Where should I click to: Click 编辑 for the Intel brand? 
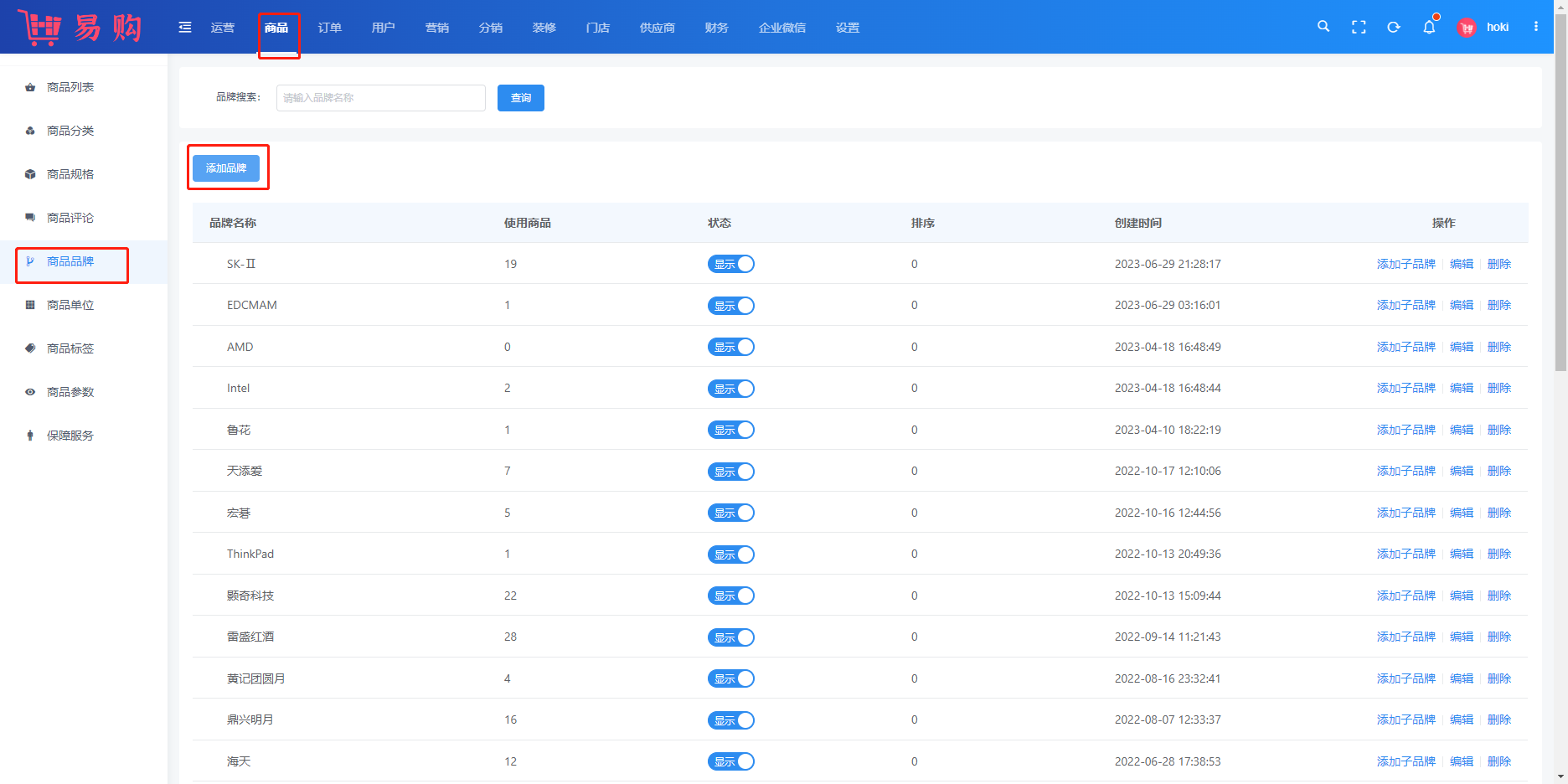(x=1461, y=388)
